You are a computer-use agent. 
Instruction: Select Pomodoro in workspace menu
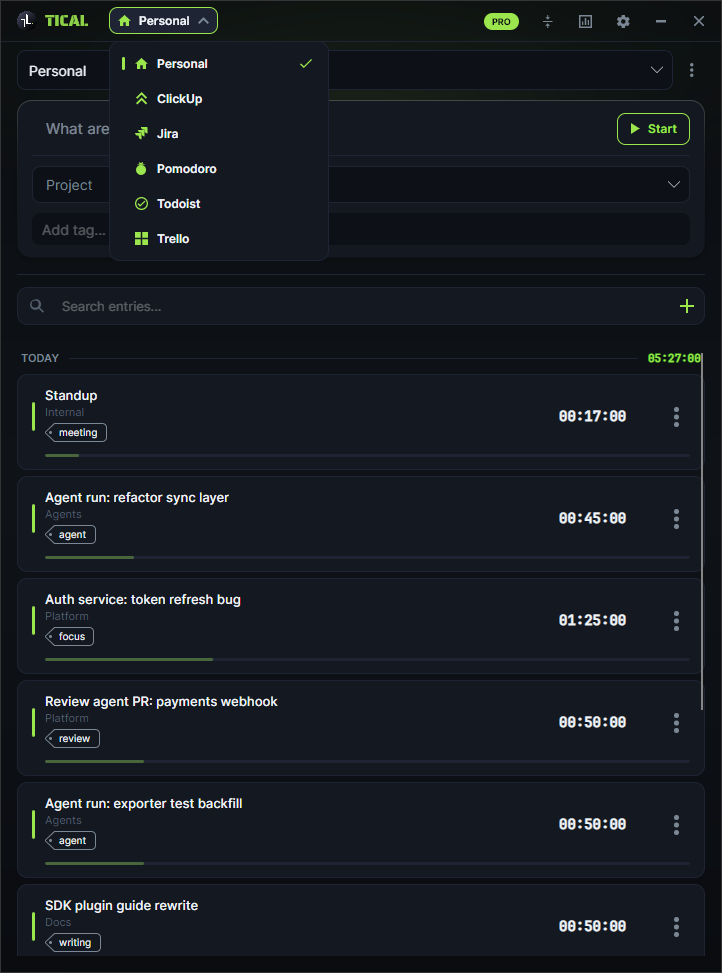pos(218,169)
